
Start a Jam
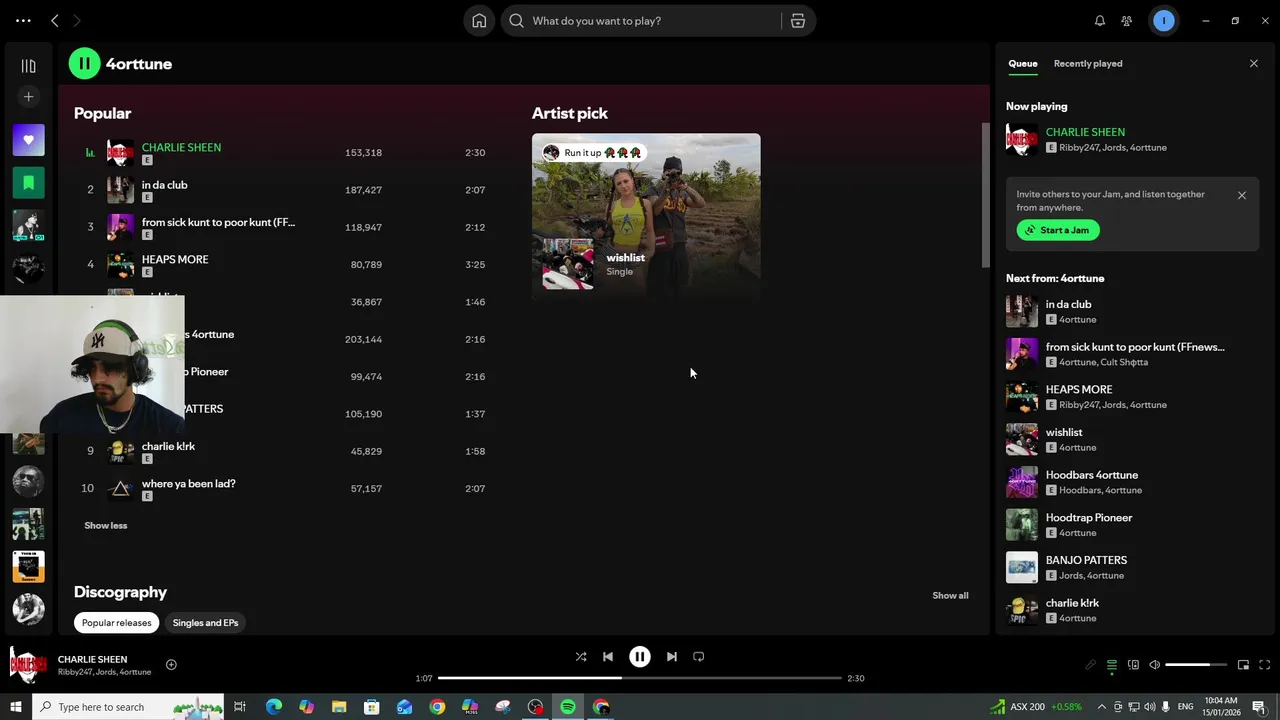(1058, 230)
